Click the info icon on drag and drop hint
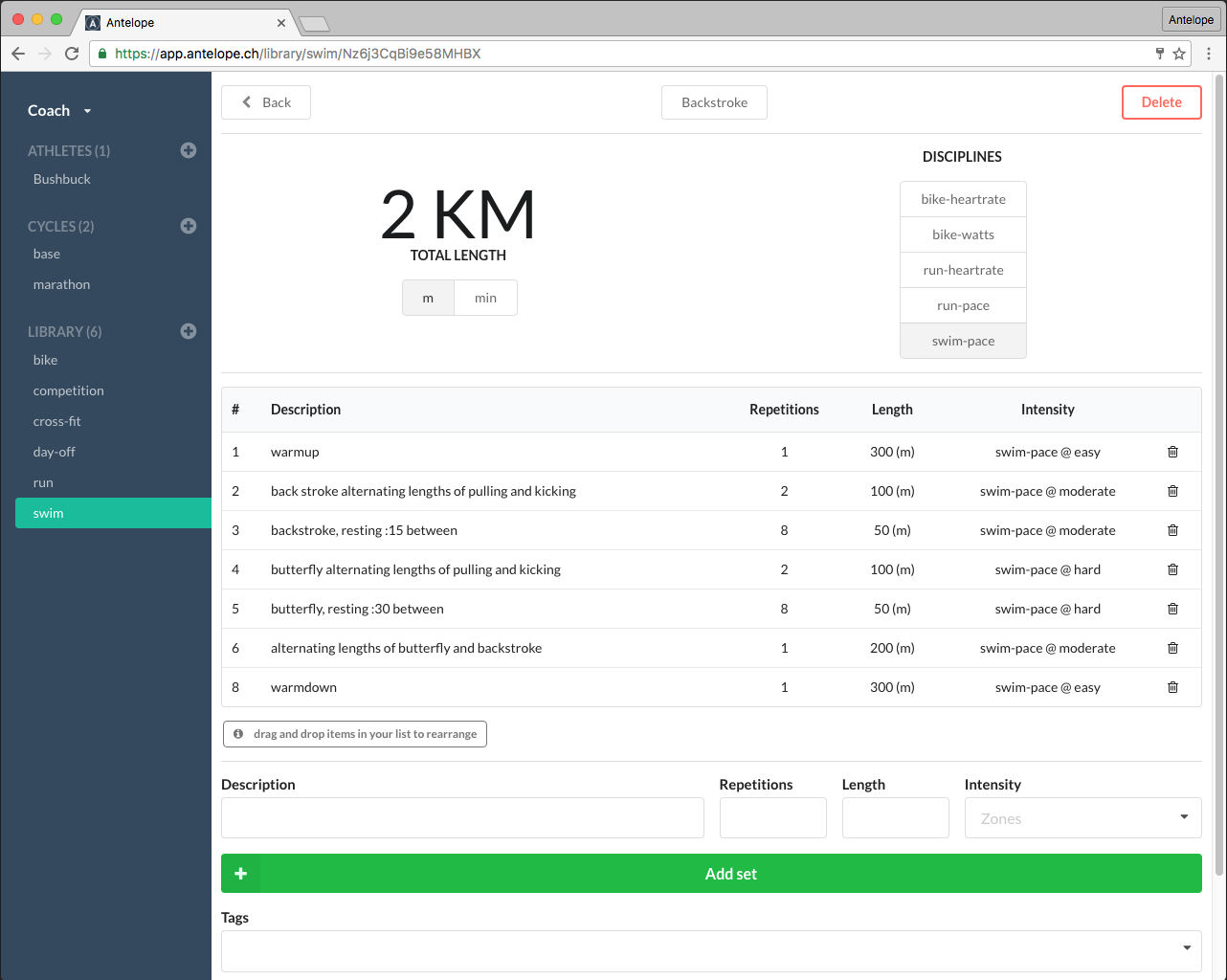 coord(238,734)
